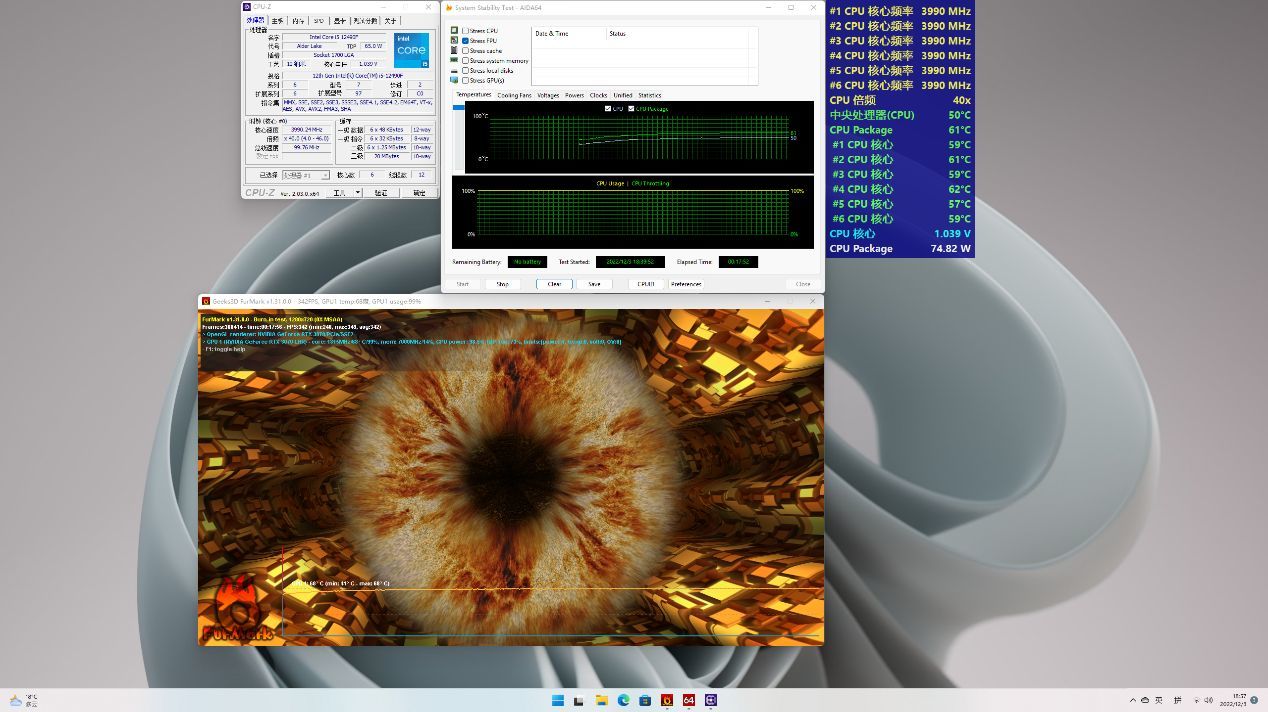Uncheck the Stress FPU option
The height and width of the screenshot is (712, 1268).
point(465,41)
